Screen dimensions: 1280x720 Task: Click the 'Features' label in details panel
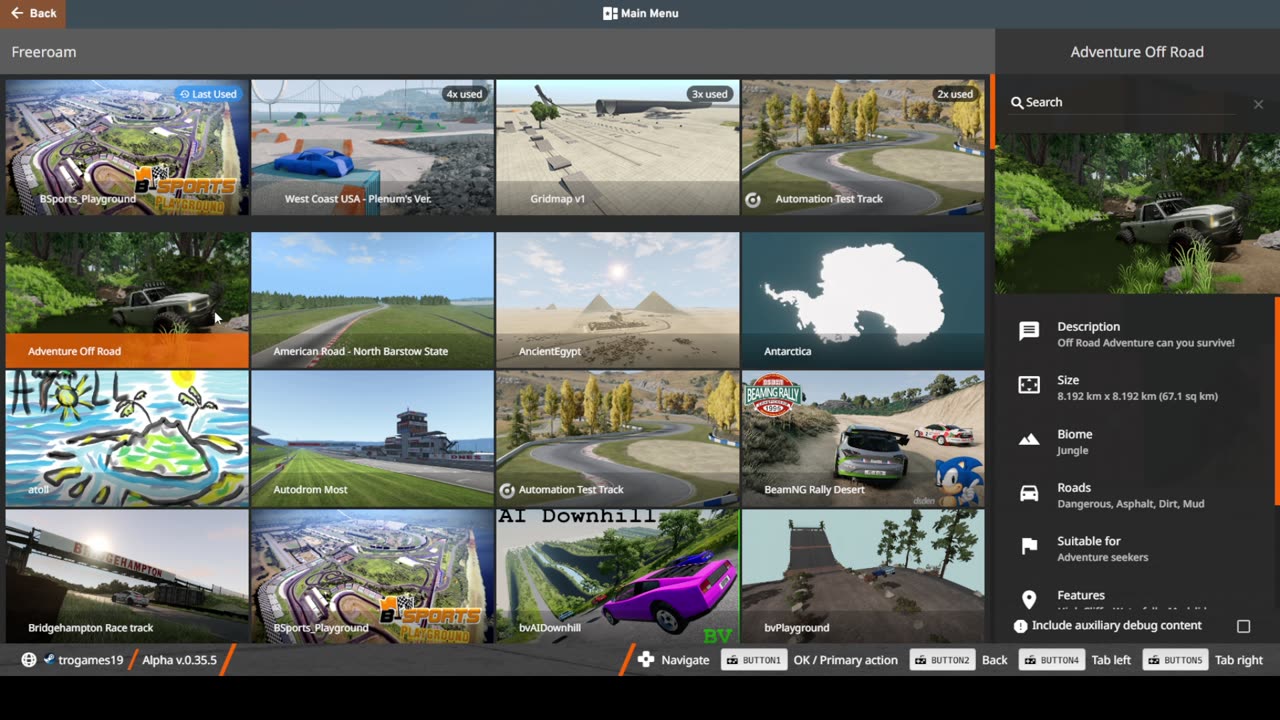[1081, 595]
